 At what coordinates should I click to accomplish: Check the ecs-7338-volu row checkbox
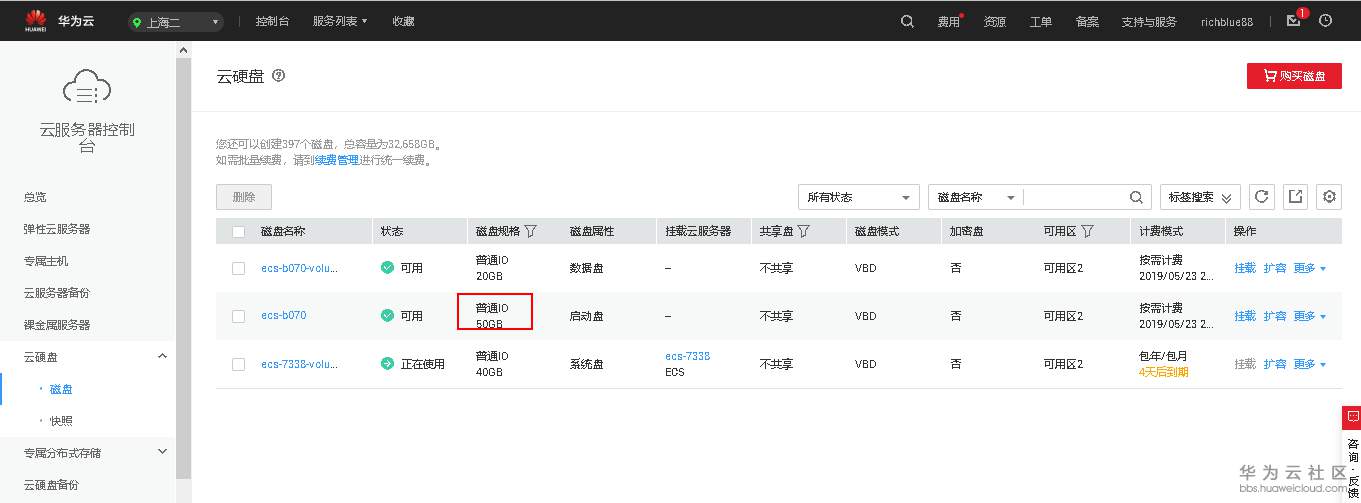click(238, 364)
